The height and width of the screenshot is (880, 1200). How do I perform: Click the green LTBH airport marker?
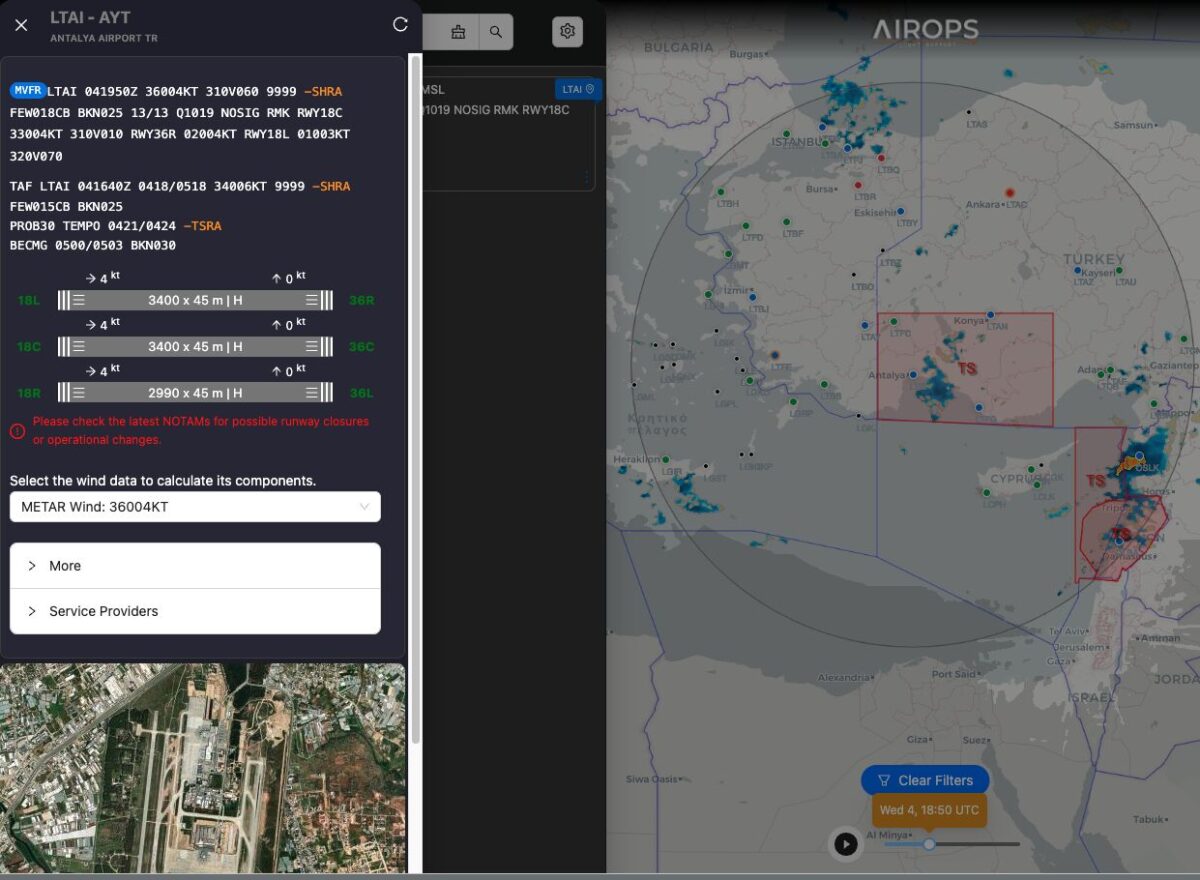(721, 192)
